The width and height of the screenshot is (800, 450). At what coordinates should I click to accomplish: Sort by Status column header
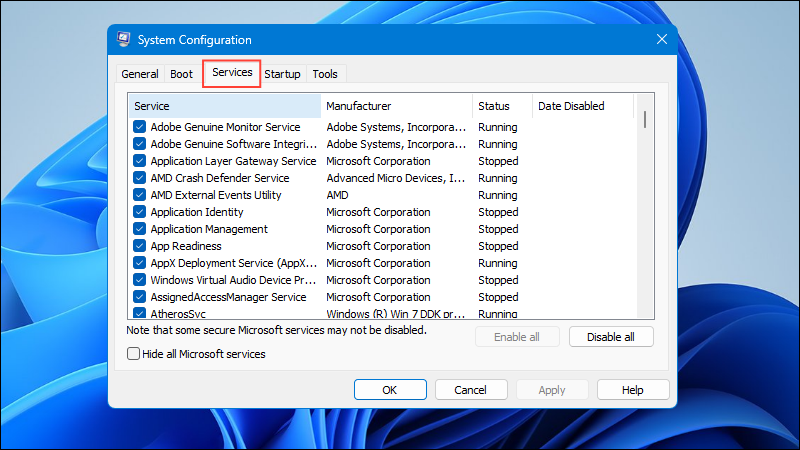tap(502, 106)
